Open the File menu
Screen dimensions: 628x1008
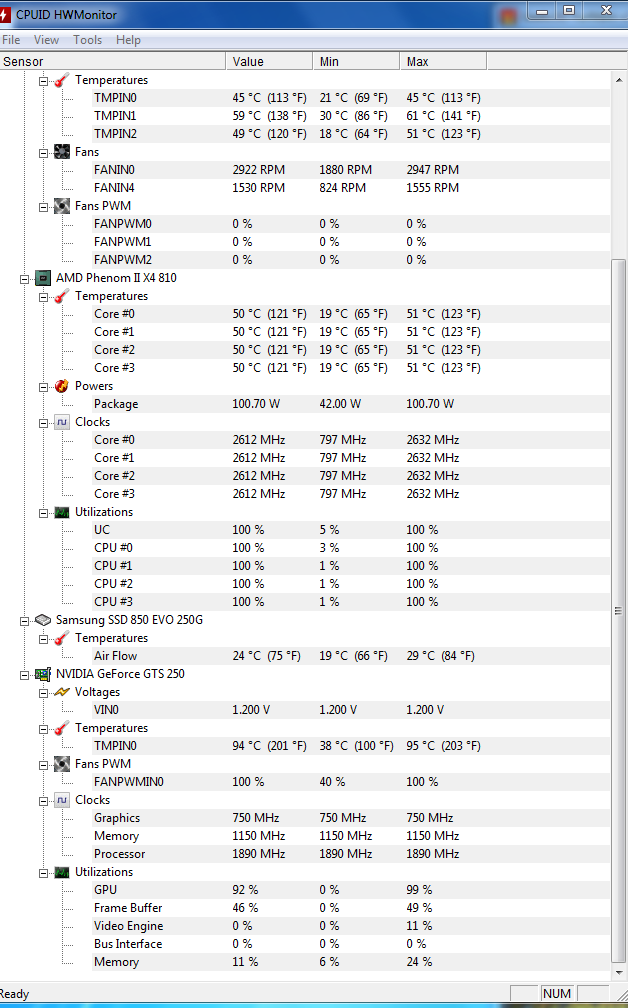(x=11, y=40)
